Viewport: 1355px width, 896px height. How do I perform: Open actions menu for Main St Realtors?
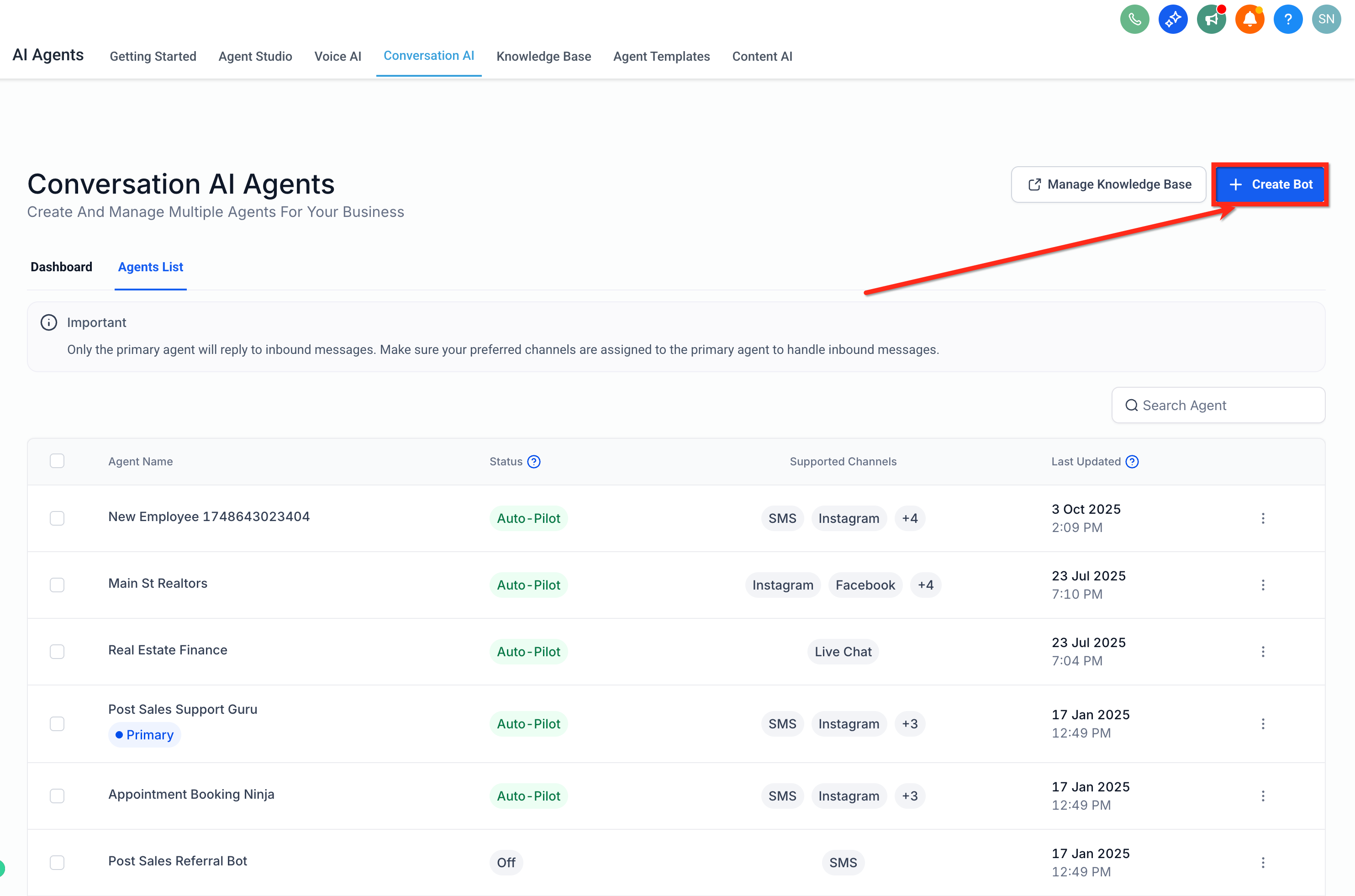click(1263, 585)
